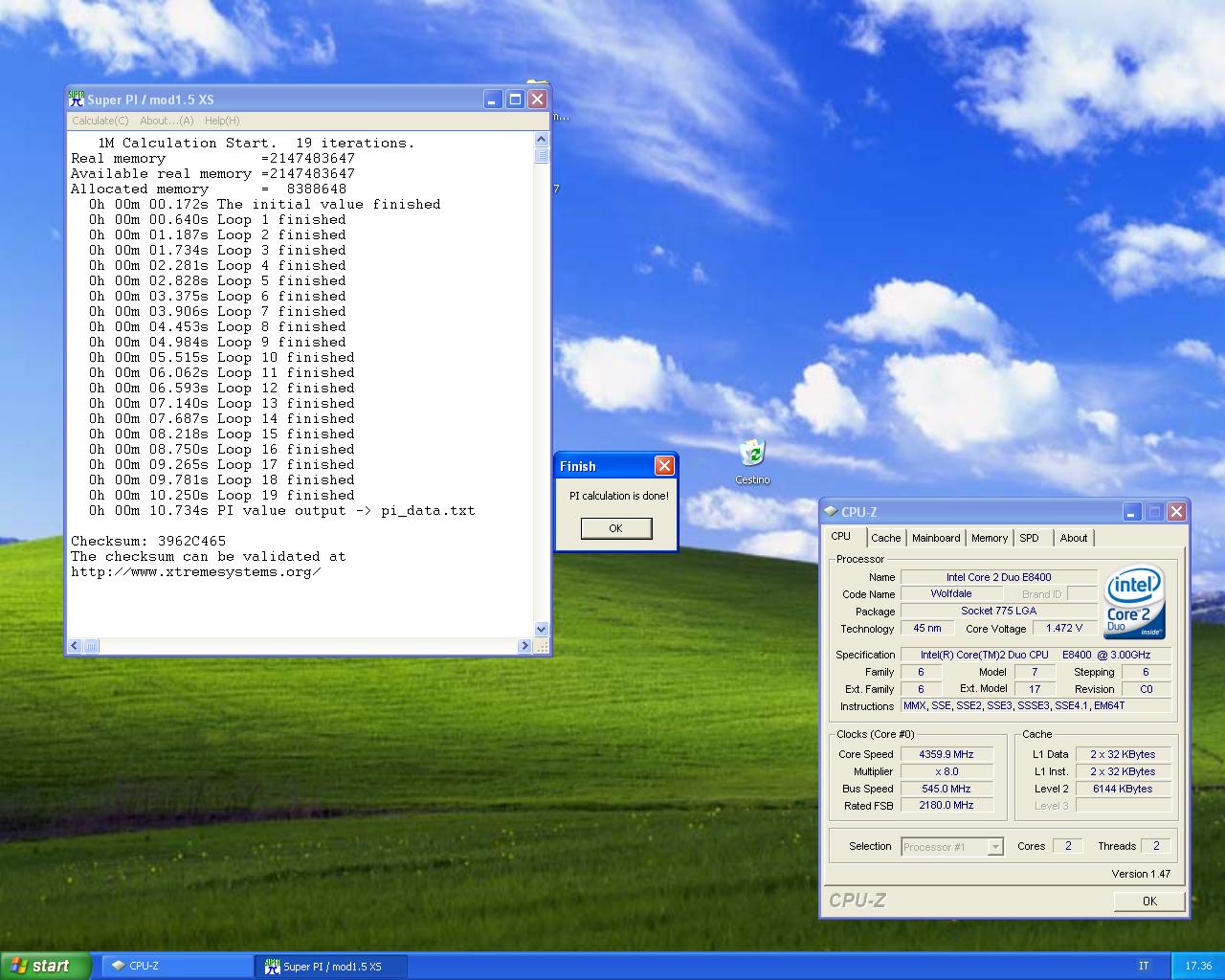The height and width of the screenshot is (980, 1225).
Task: Open the Help(H) menu in Super PI
Action: 222,121
